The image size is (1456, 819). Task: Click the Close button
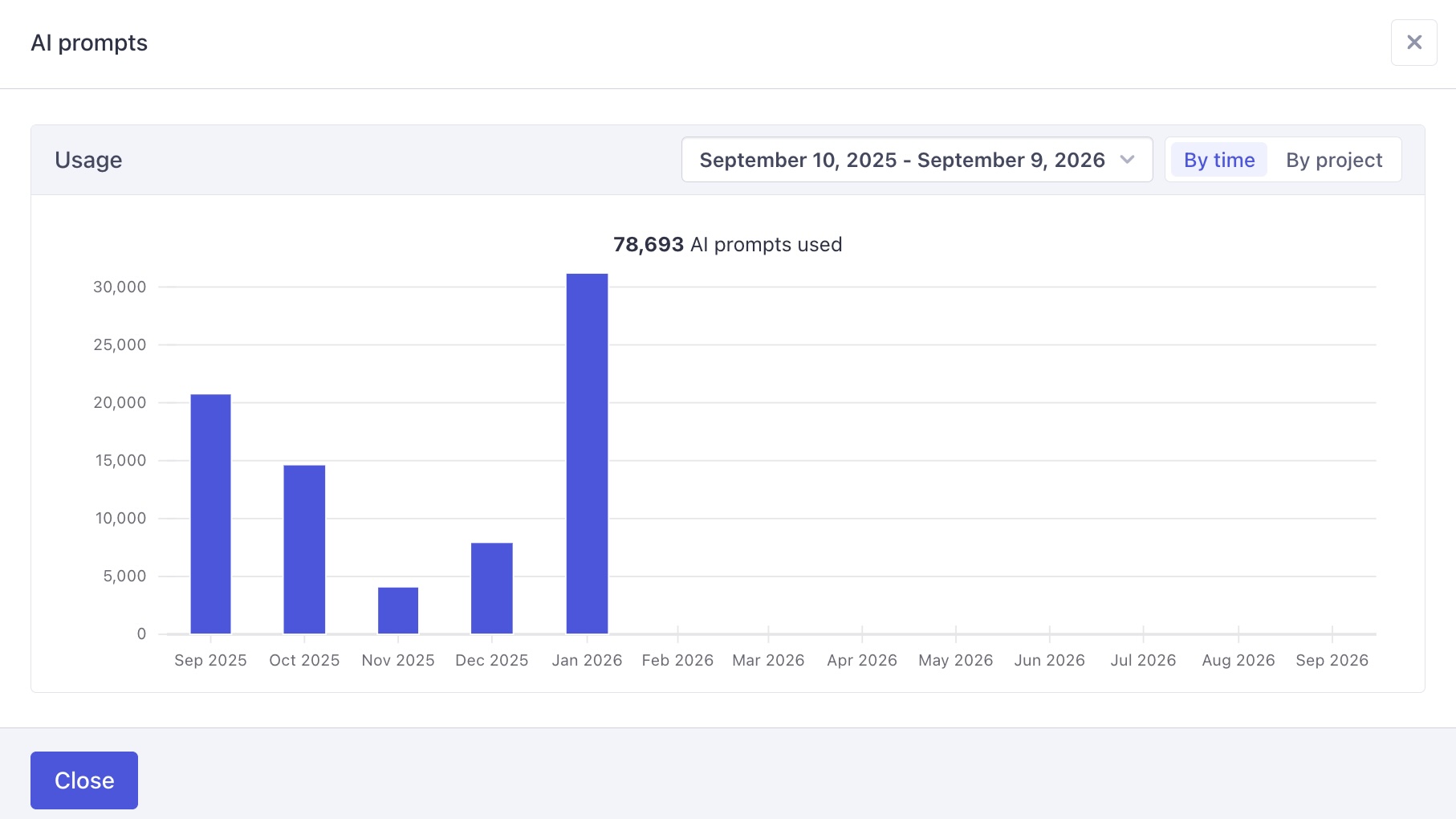tap(83, 780)
